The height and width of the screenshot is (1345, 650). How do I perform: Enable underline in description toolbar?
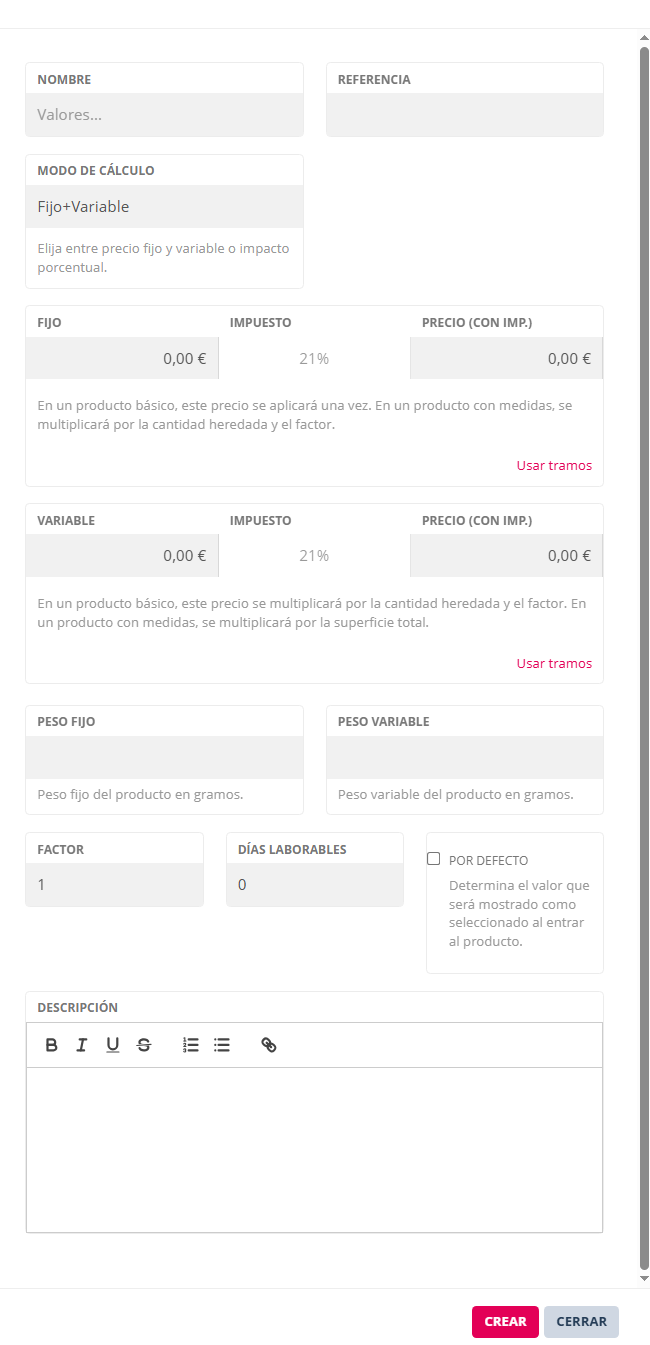point(113,1045)
